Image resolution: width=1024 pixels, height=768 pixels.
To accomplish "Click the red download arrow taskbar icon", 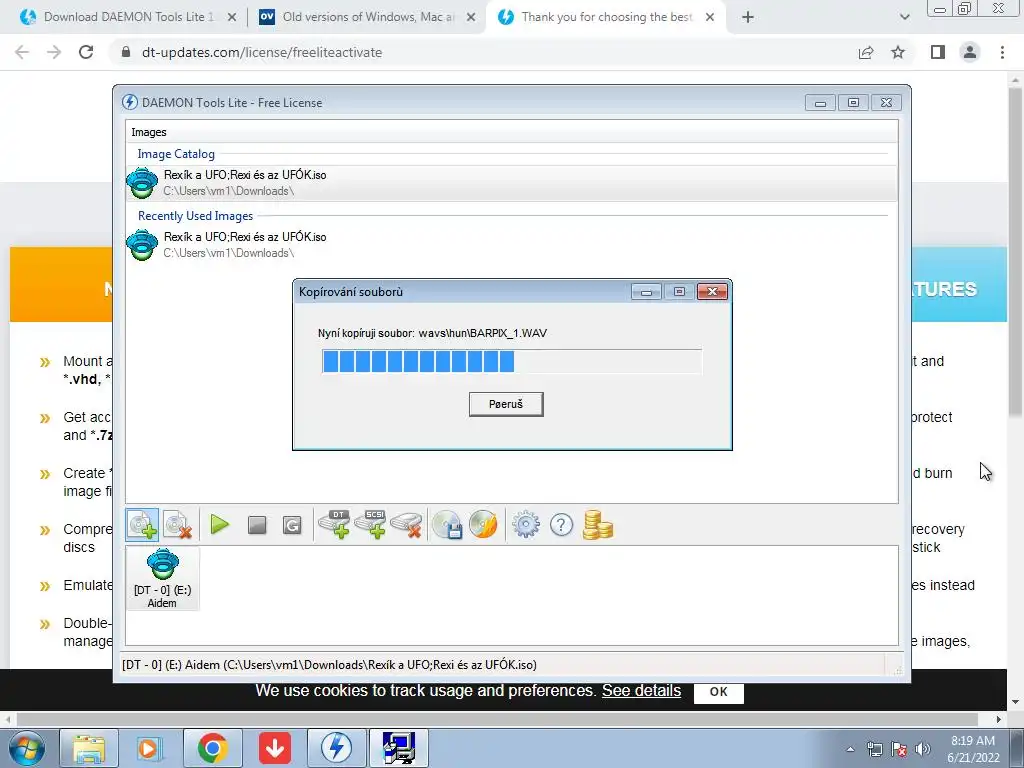I will point(275,748).
